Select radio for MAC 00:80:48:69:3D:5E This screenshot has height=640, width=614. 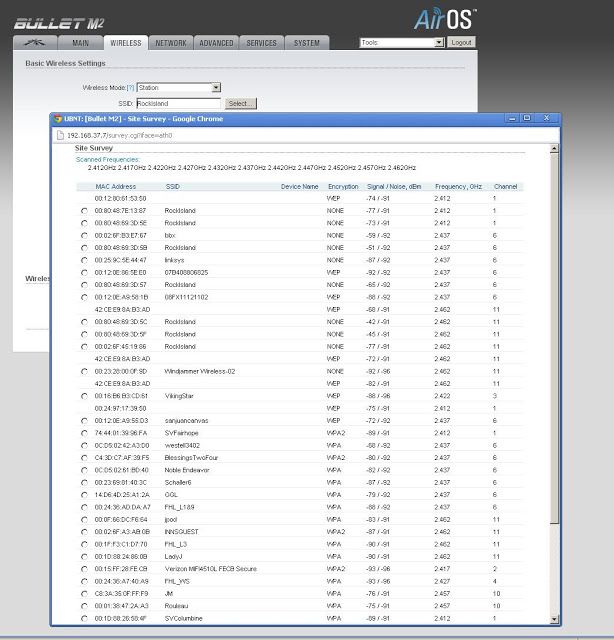[x=84, y=223]
